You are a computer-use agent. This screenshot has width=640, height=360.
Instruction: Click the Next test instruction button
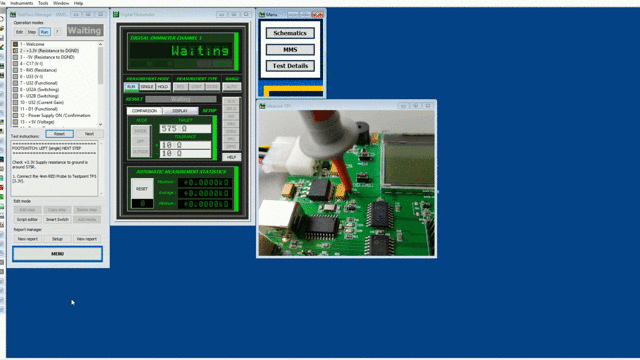point(89,134)
